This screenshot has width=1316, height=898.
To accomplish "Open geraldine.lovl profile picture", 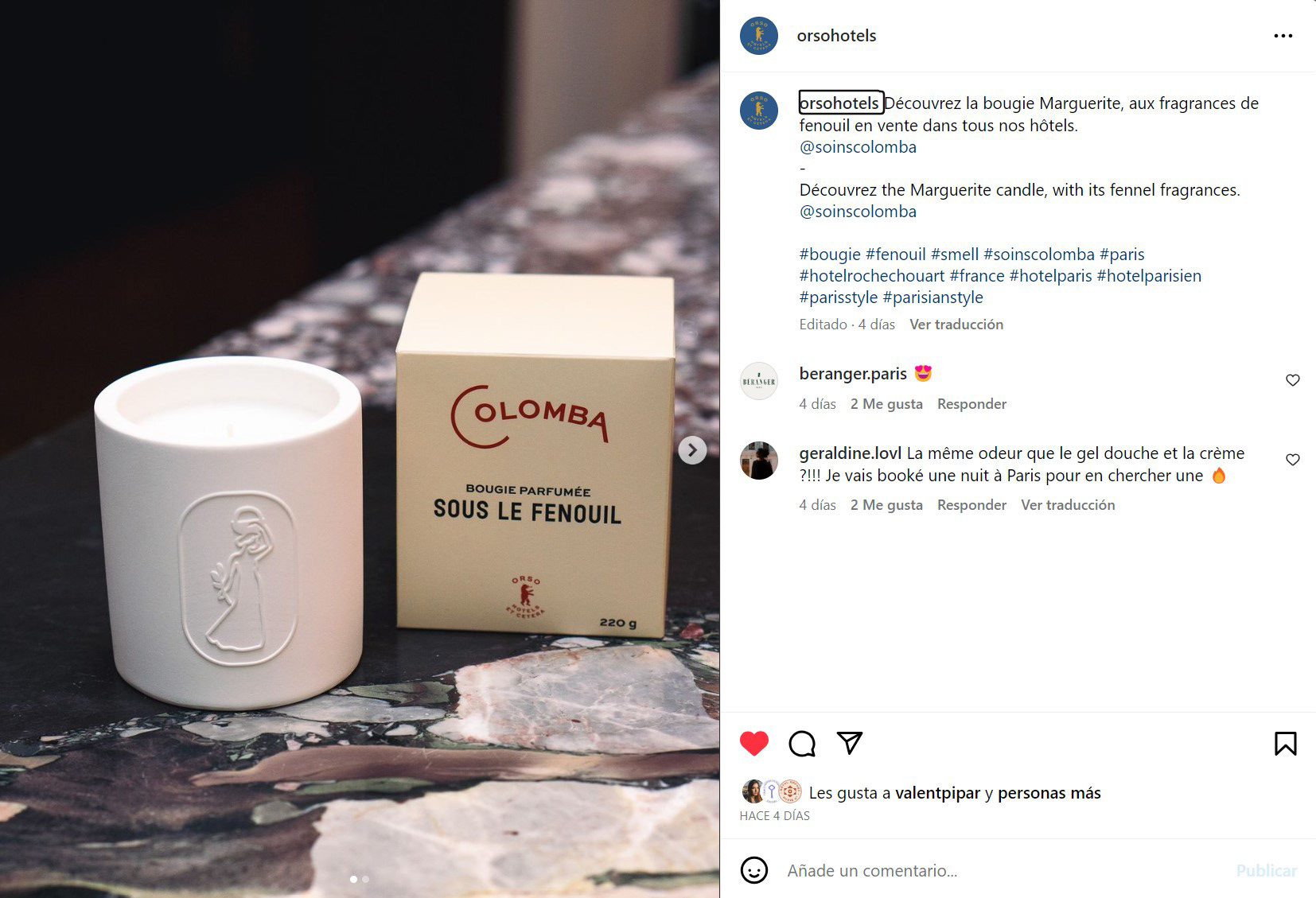I will (759, 461).
